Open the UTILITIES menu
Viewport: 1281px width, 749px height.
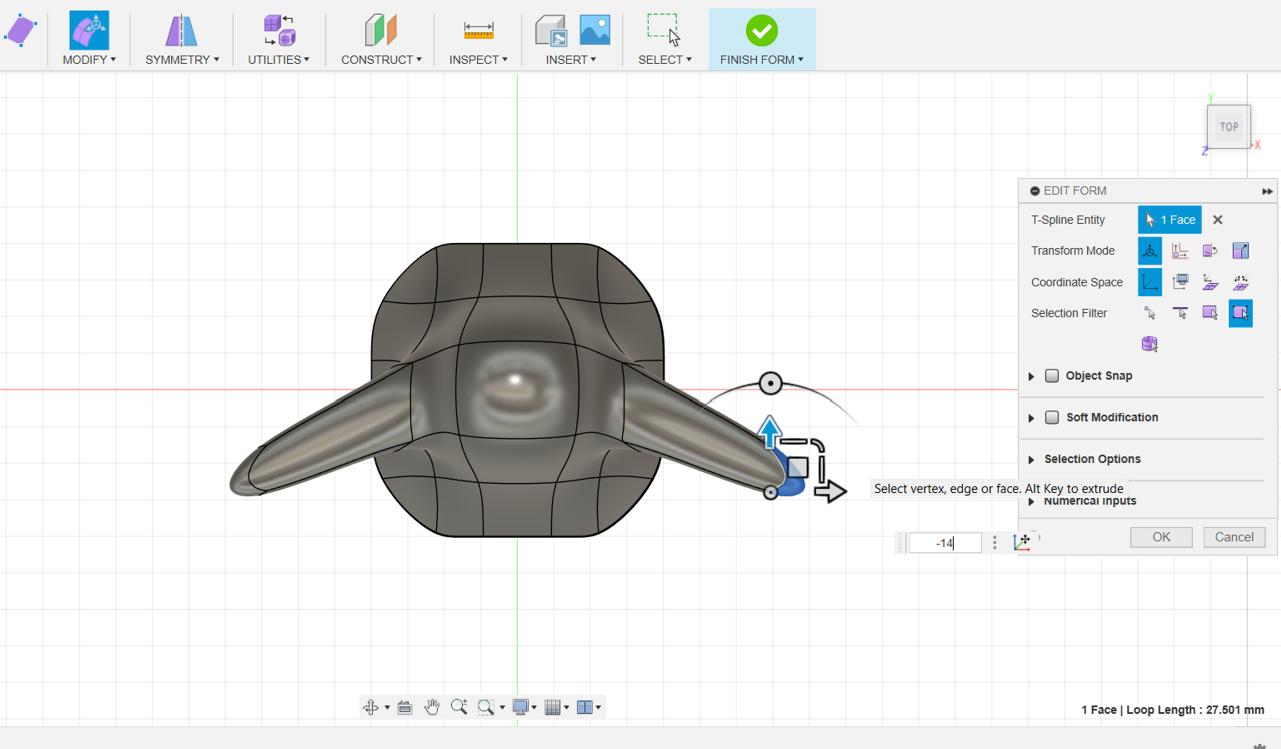point(279,60)
